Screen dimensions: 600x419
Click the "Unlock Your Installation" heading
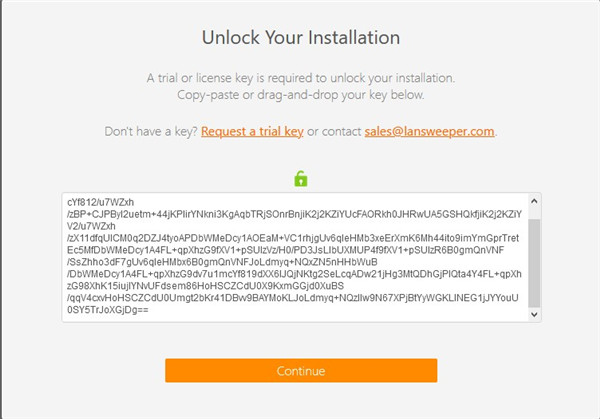300,38
